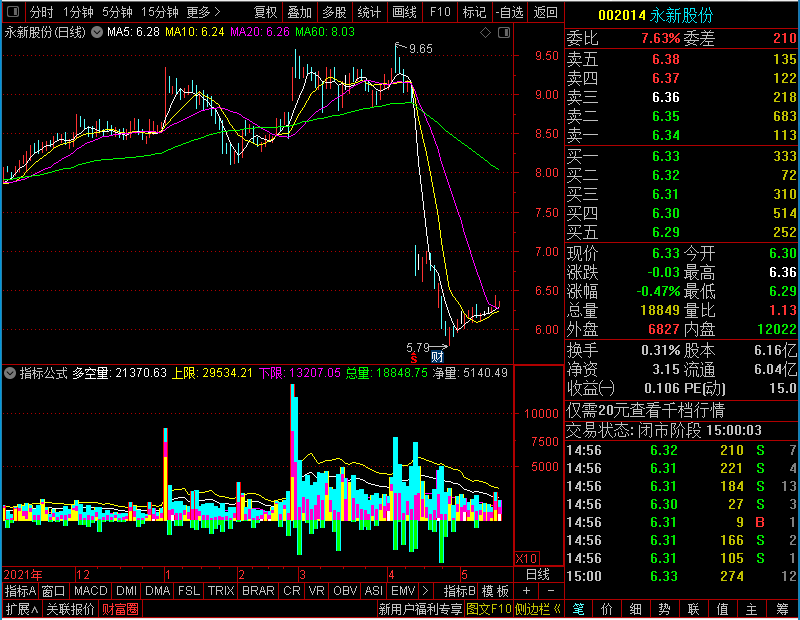The width and height of the screenshot is (800, 620).
Task: Select the CR indicator
Action: click(x=292, y=591)
